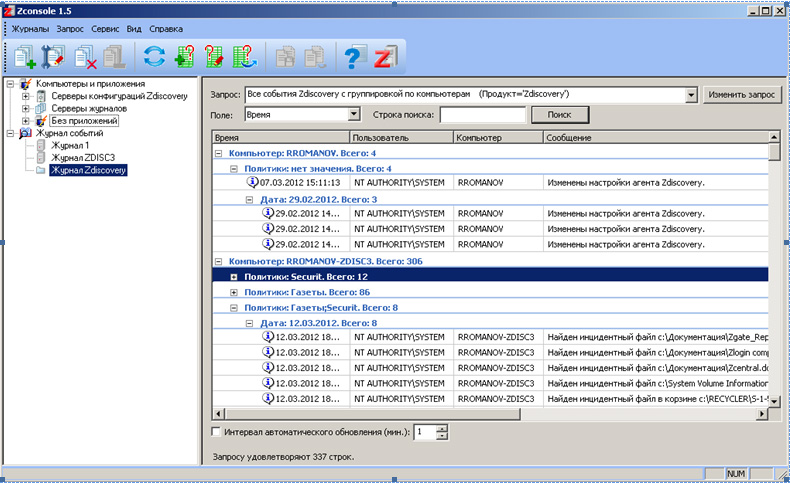Select 'Журнал ZDISC3' in the tree
This screenshot has height=484, width=790.
83,158
